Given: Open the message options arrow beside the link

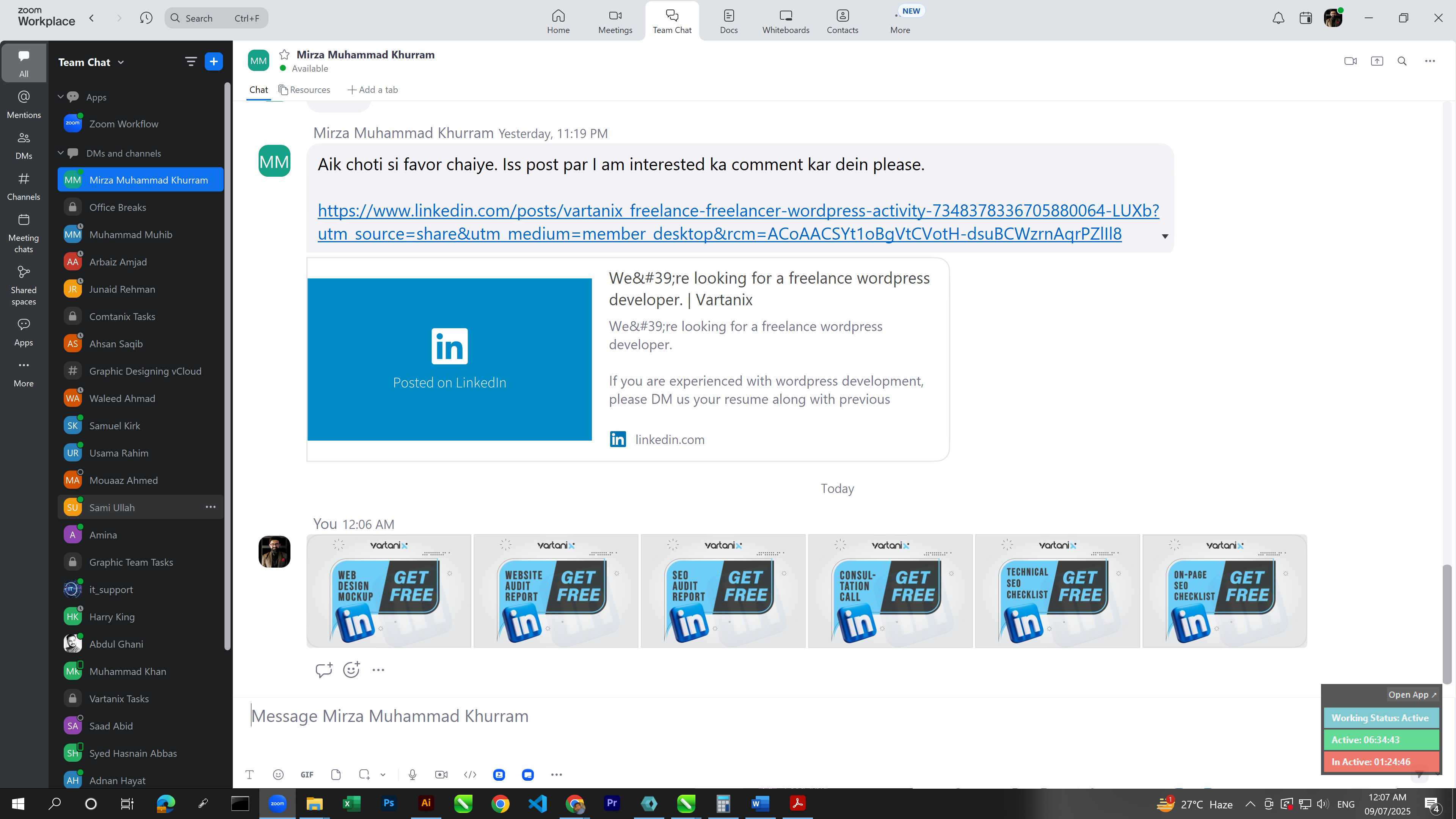Looking at the screenshot, I should click(1165, 236).
